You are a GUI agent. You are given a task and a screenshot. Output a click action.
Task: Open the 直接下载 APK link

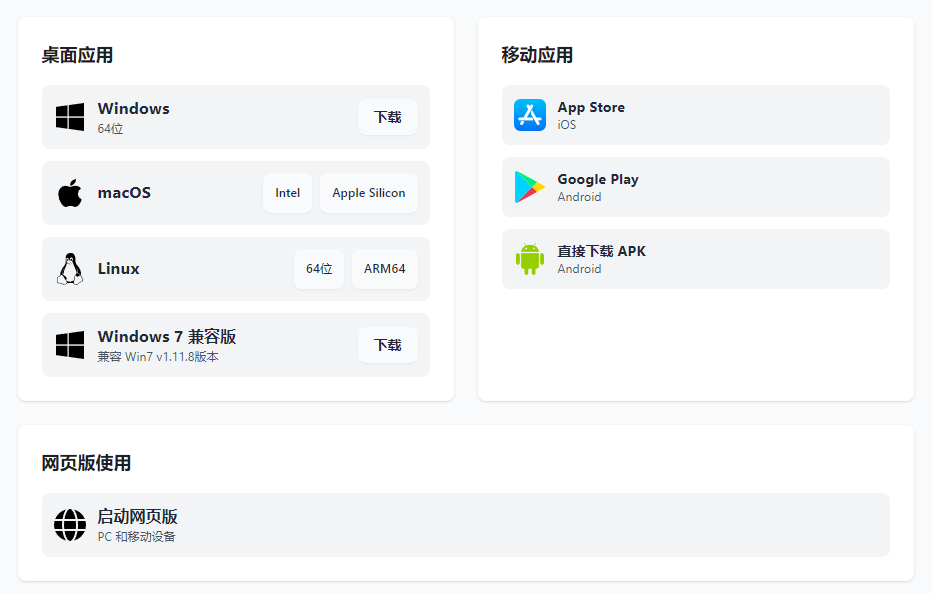point(695,259)
